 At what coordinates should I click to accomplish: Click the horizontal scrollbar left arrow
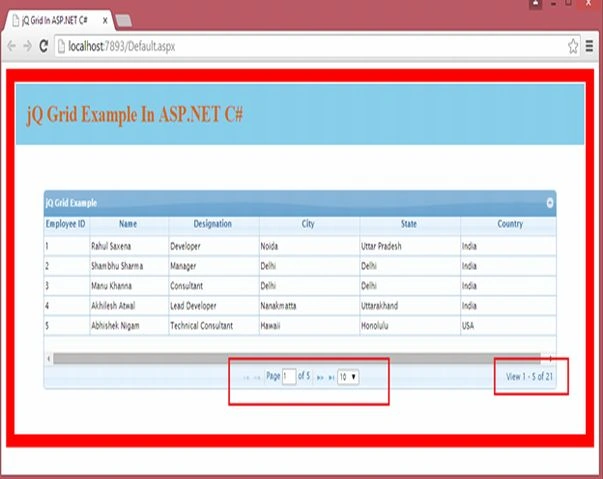pyautogui.click(x=48, y=359)
